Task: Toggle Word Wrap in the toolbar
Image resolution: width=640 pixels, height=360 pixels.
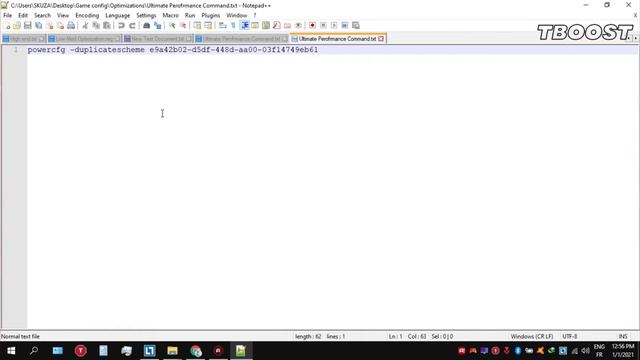Action: (x=222, y=25)
